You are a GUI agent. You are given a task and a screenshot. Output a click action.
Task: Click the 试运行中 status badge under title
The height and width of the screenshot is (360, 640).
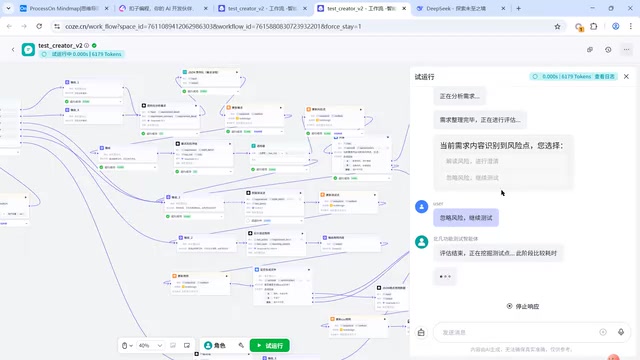82,54
